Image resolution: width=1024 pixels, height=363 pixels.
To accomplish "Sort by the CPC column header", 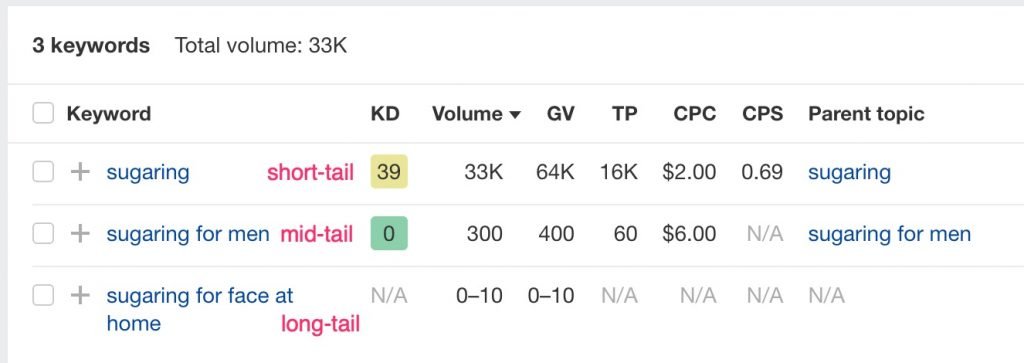I will (695, 114).
